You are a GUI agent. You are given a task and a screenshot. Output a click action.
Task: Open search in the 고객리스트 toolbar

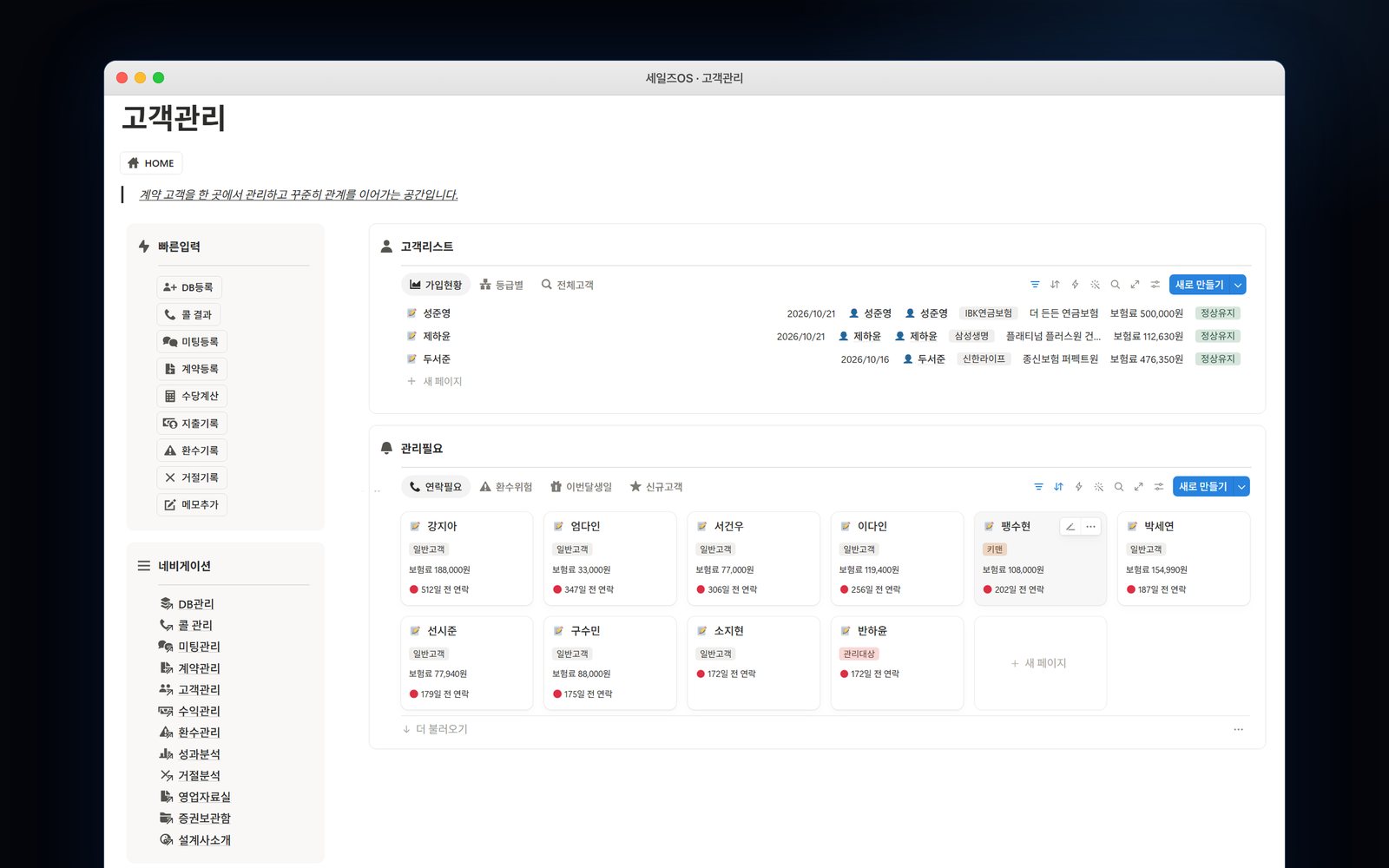[1116, 285]
